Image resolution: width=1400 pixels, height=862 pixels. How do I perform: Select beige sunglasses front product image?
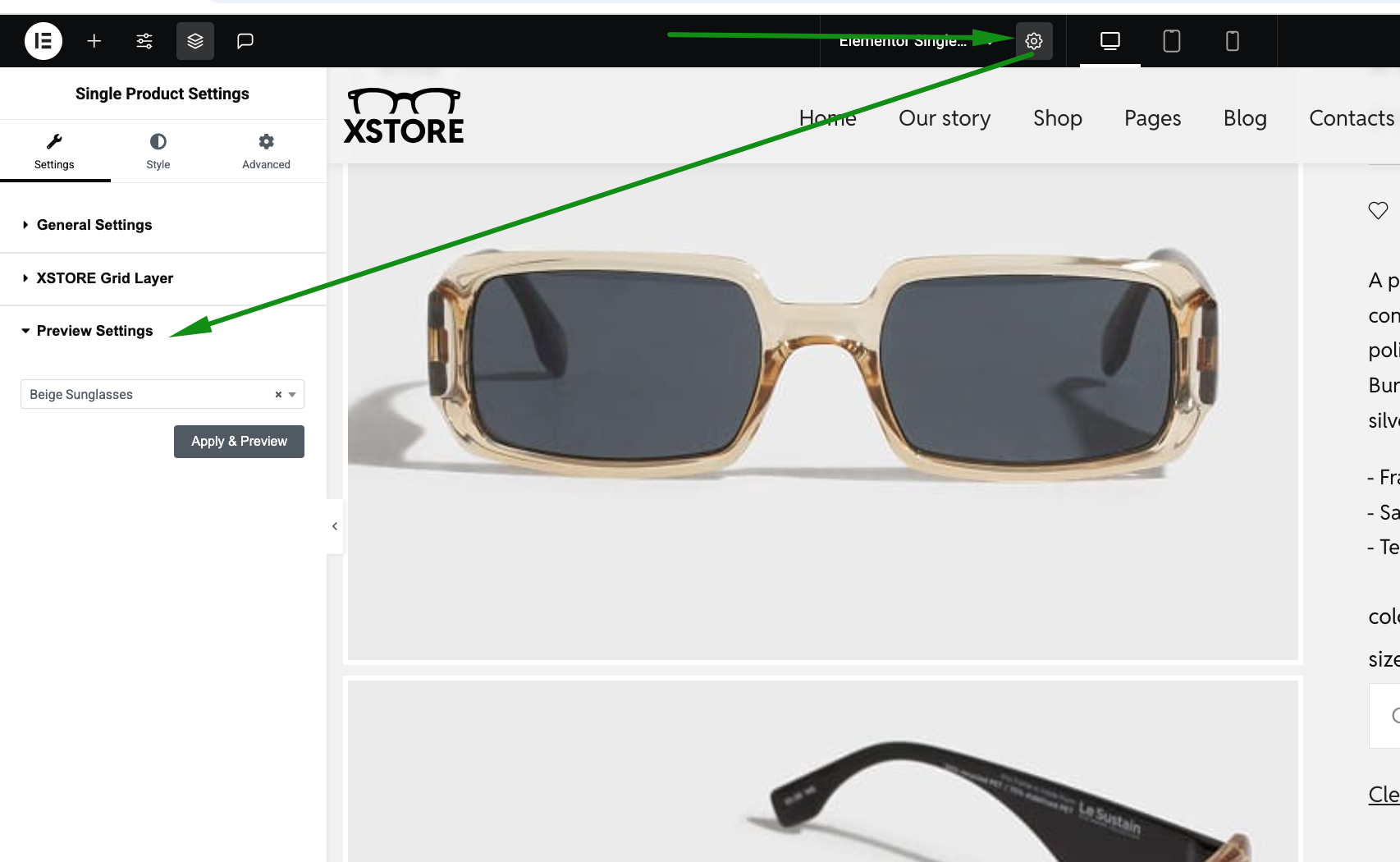(823, 411)
